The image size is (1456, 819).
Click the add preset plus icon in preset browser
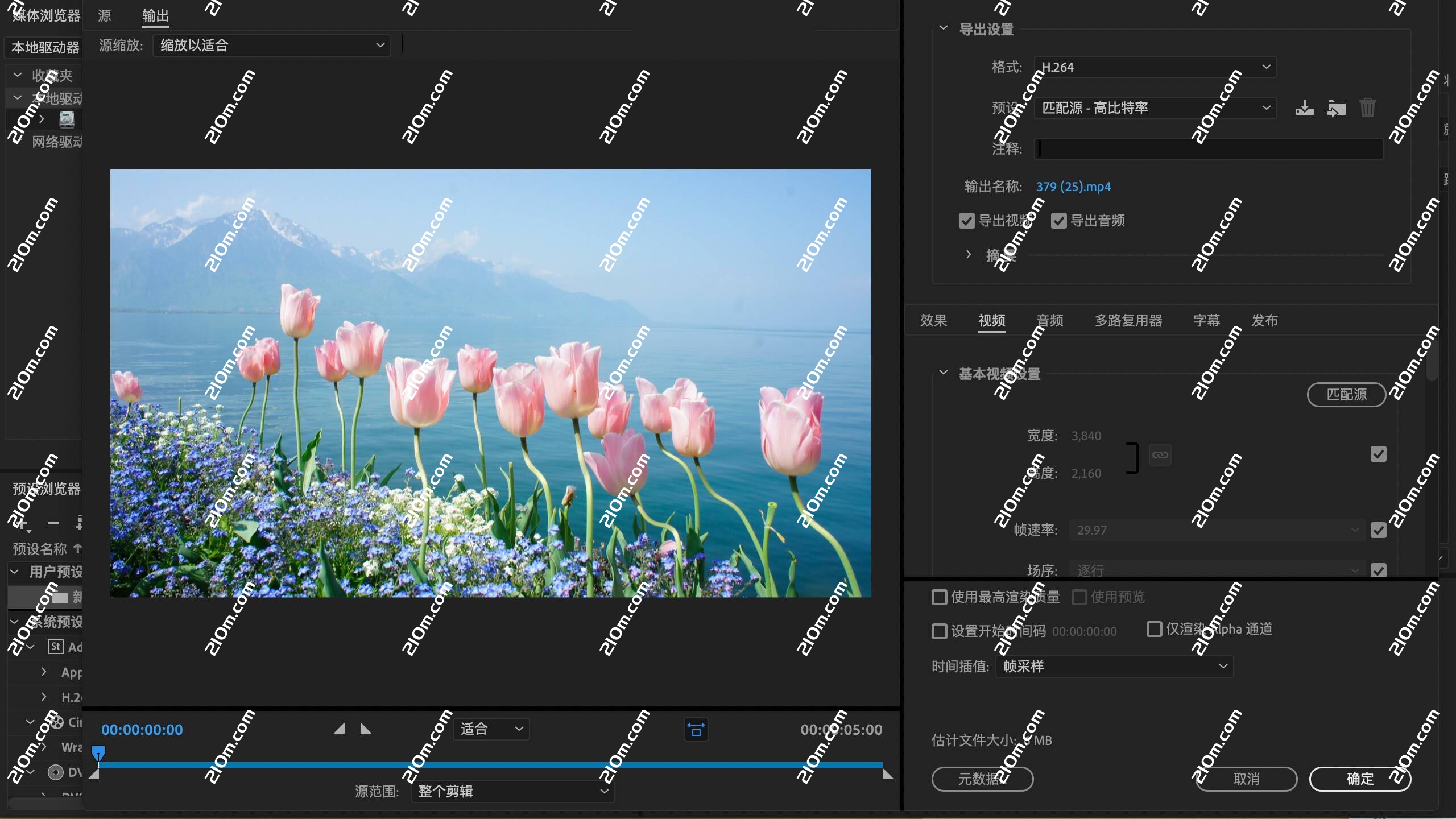[x=23, y=523]
